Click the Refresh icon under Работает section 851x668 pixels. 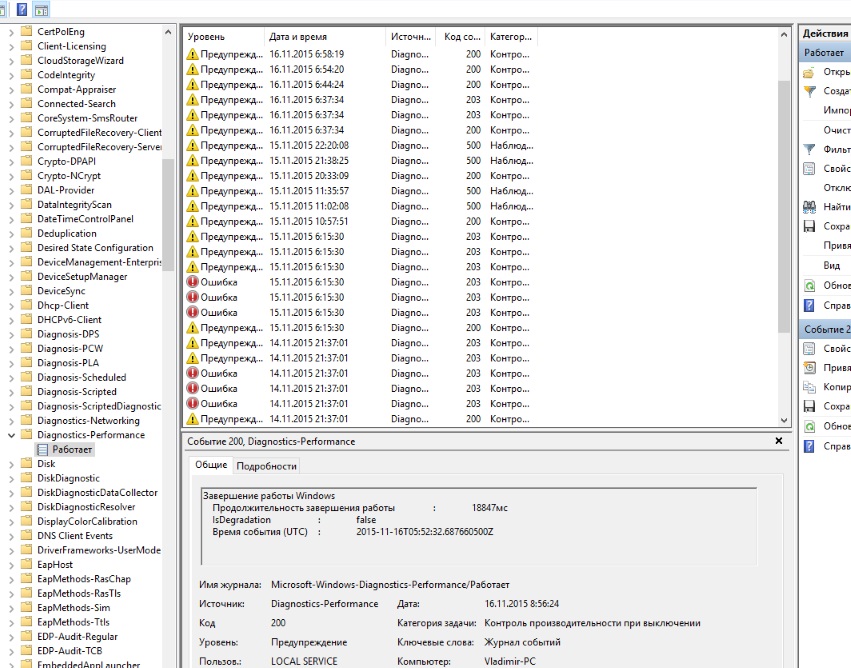(x=809, y=285)
